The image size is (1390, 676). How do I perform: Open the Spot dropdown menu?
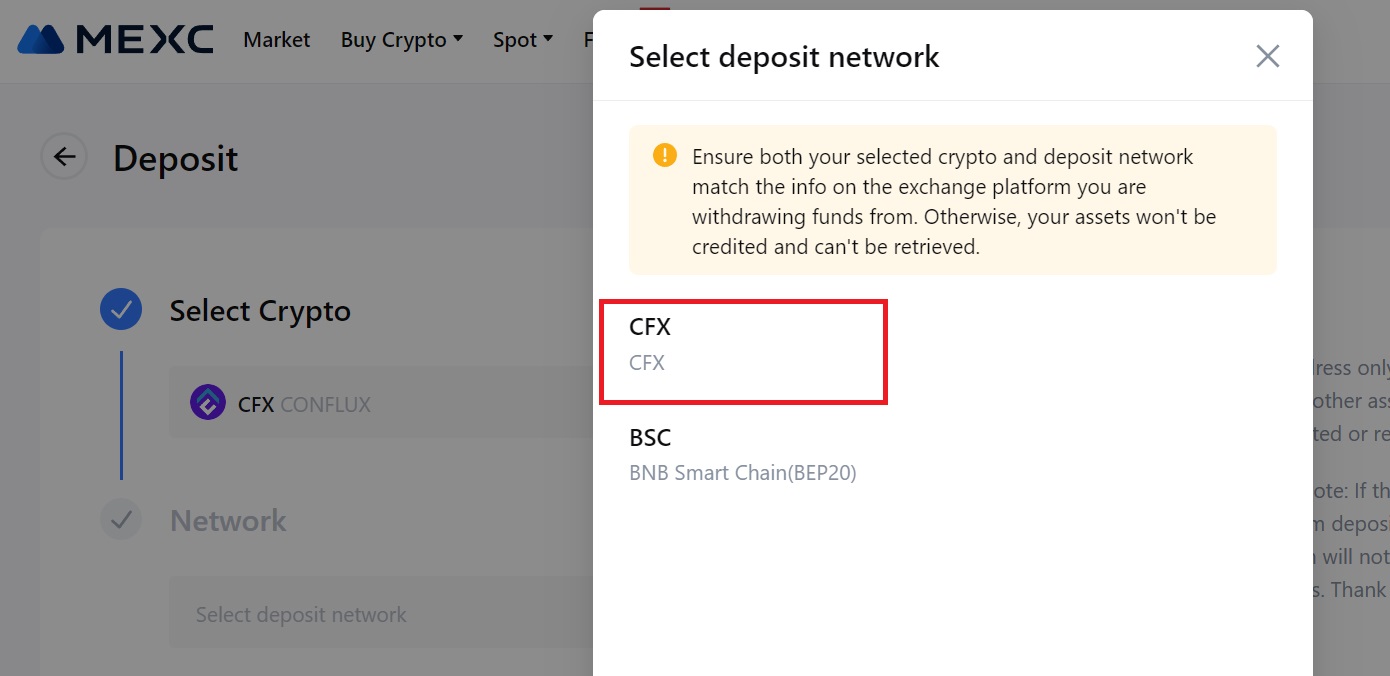(522, 39)
